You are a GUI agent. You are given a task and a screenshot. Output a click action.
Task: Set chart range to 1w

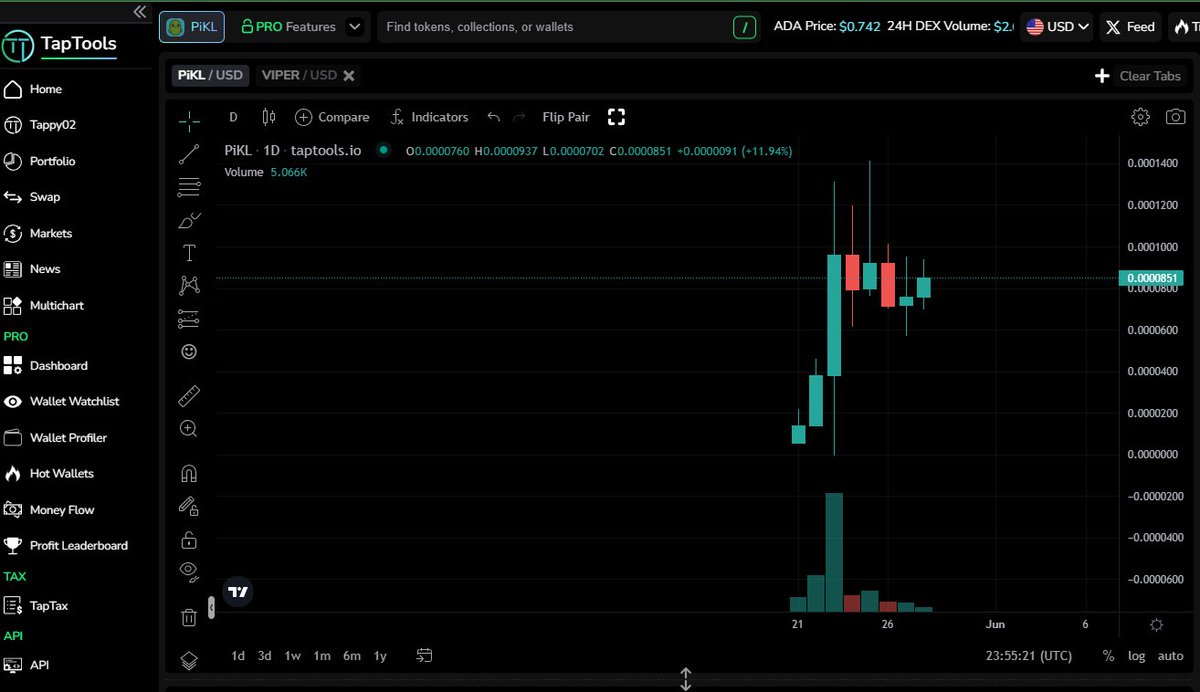293,656
